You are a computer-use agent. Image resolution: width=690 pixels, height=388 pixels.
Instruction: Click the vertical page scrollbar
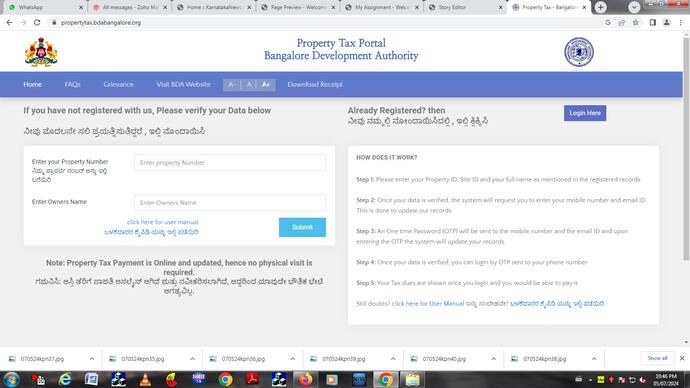686,150
